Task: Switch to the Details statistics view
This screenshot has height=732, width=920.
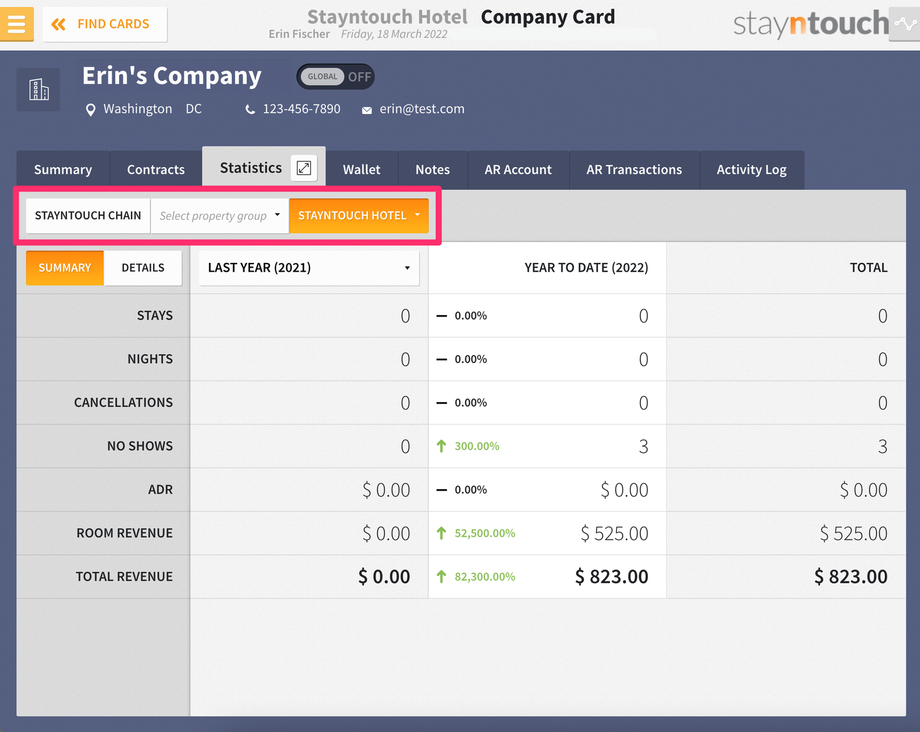Action: click(143, 268)
